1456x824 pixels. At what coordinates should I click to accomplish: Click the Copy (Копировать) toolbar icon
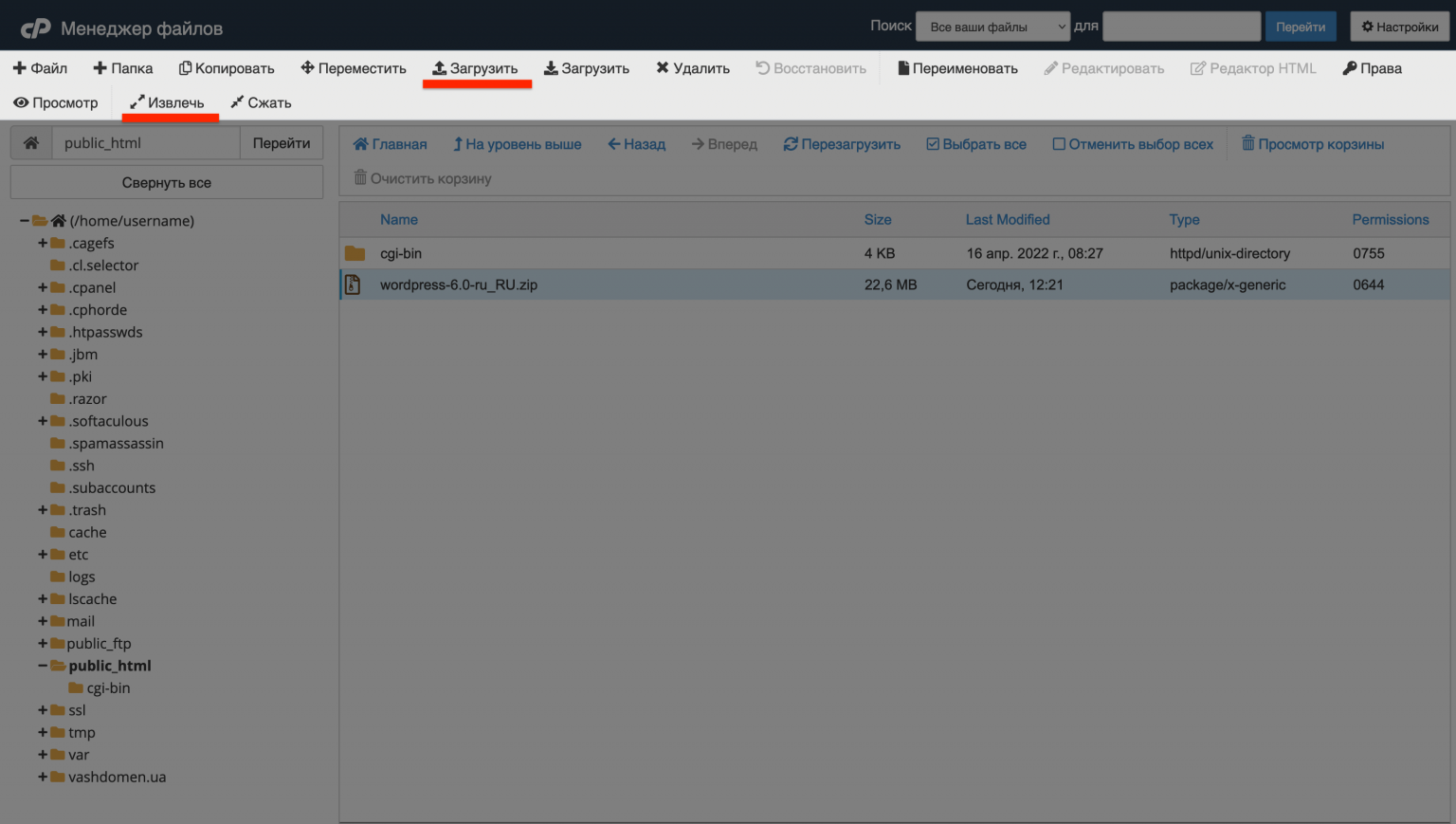point(186,68)
